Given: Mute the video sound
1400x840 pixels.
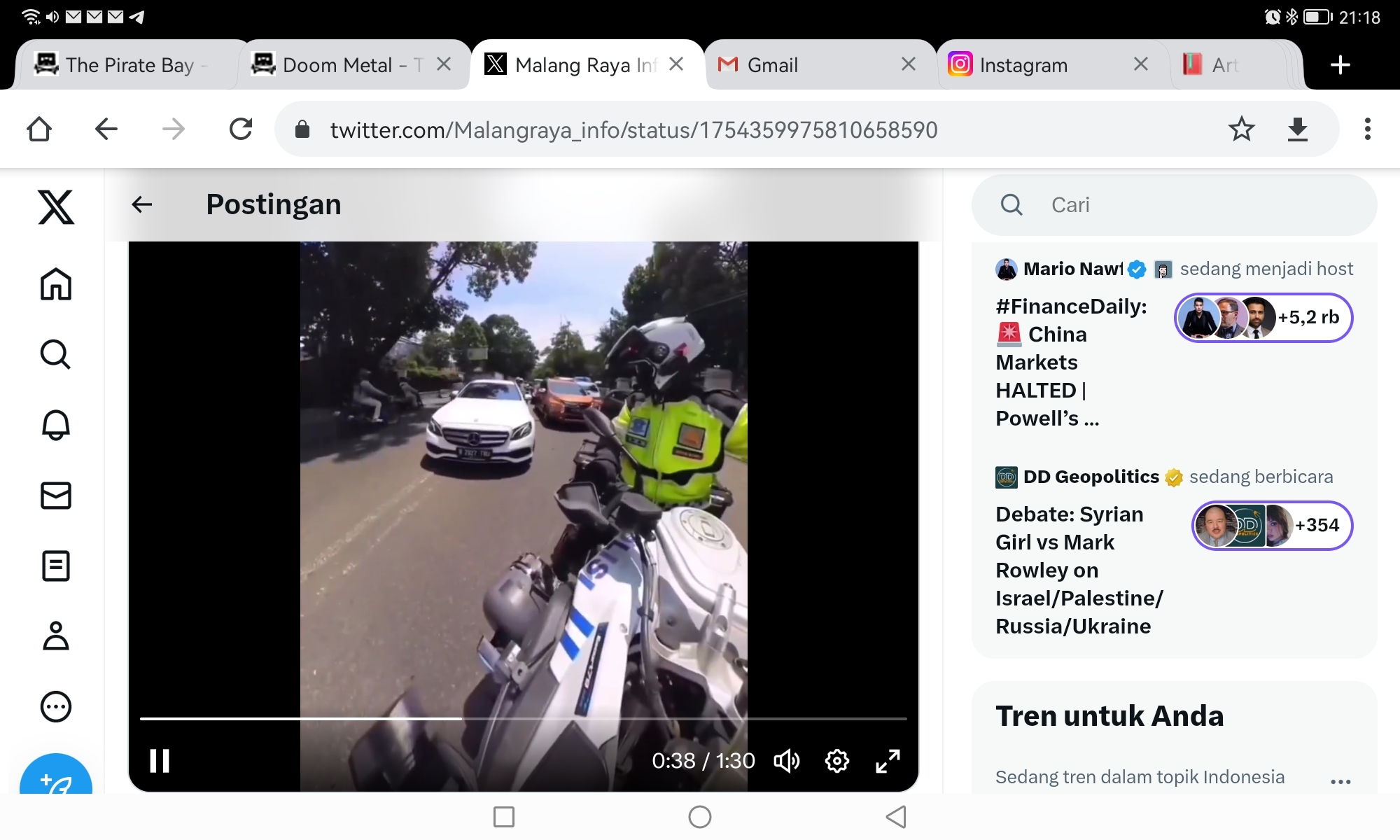Looking at the screenshot, I should tap(787, 761).
